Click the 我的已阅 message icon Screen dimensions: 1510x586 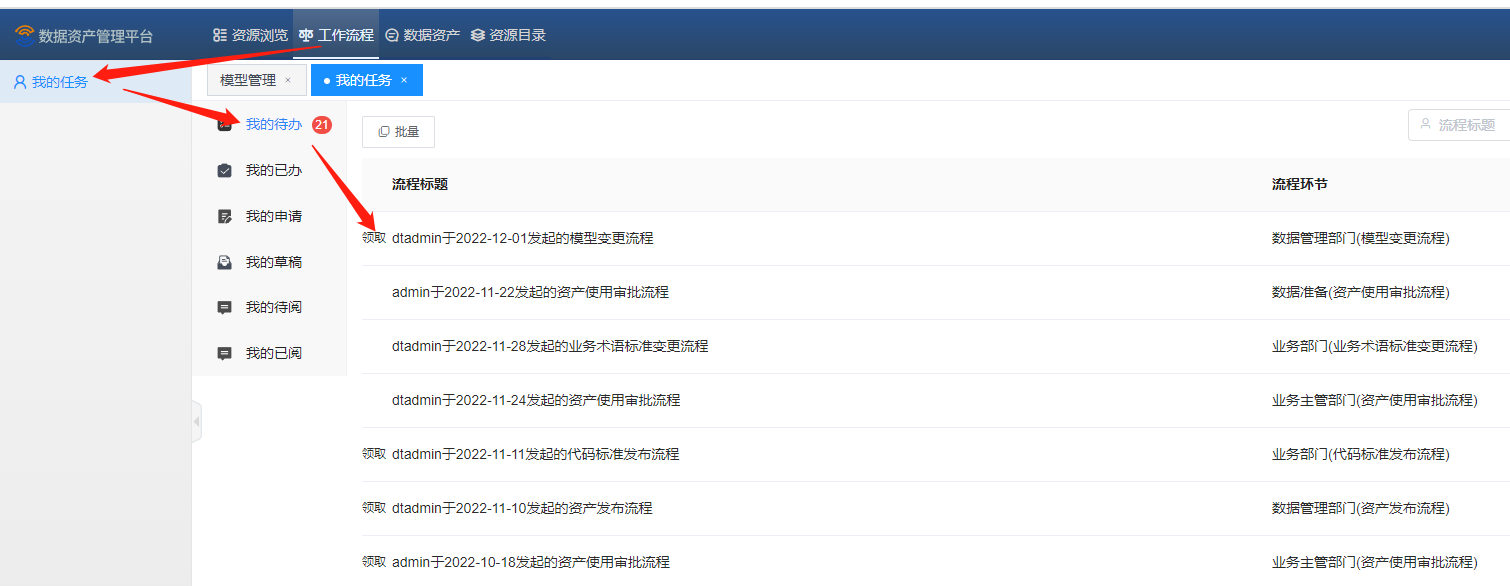click(225, 354)
